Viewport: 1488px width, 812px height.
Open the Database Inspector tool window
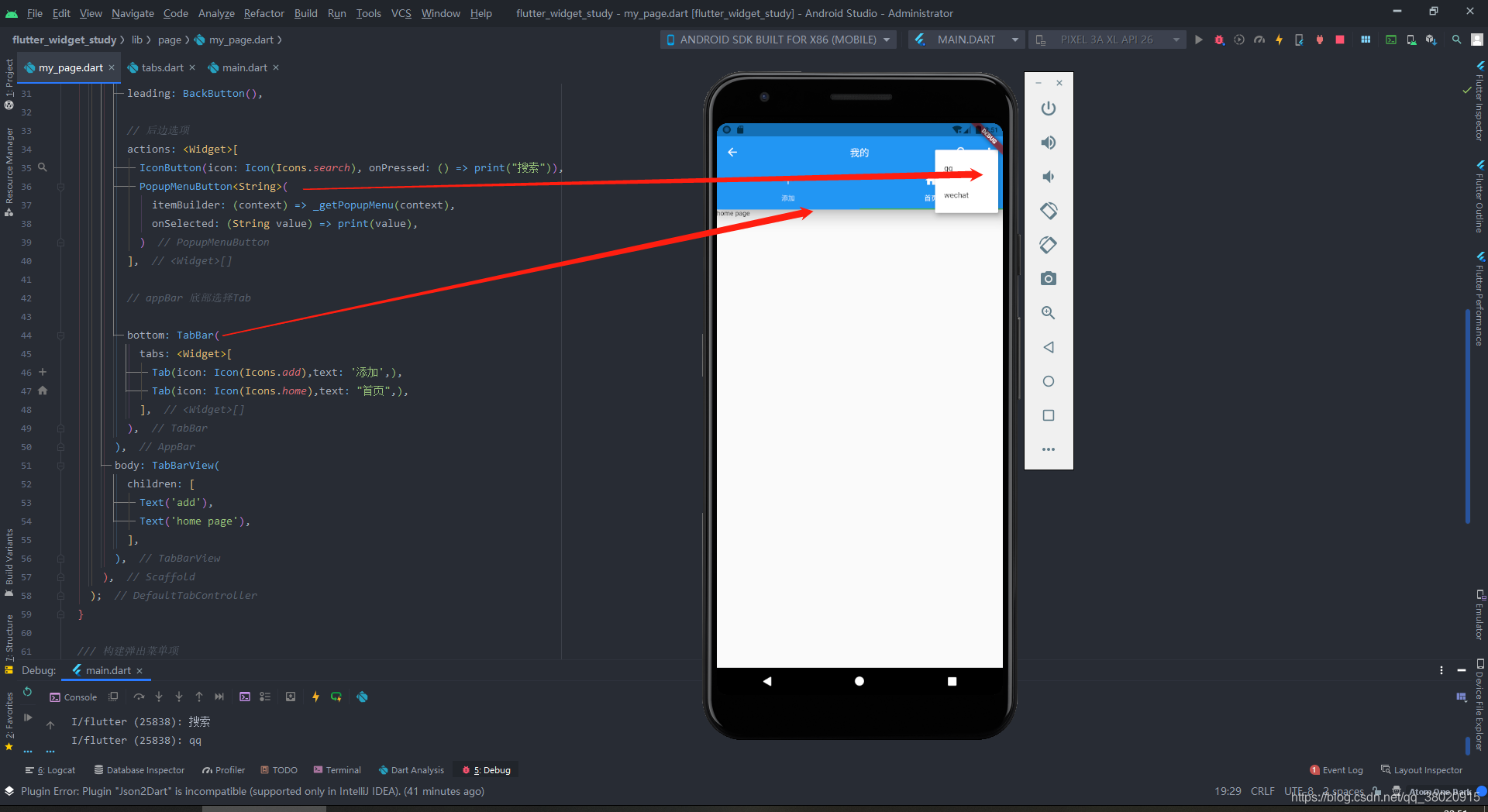tap(139, 770)
